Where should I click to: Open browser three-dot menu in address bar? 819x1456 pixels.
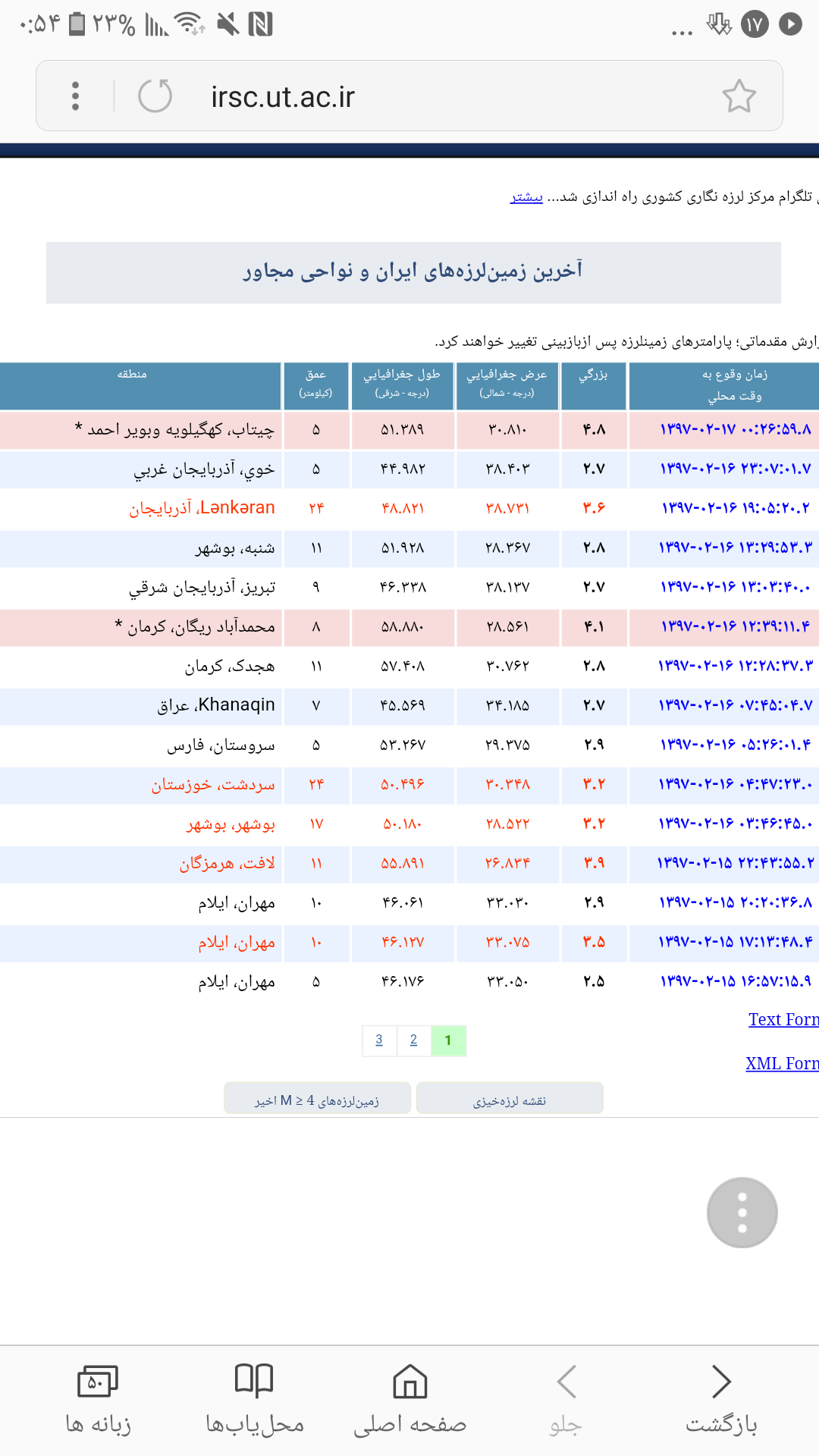(x=75, y=96)
